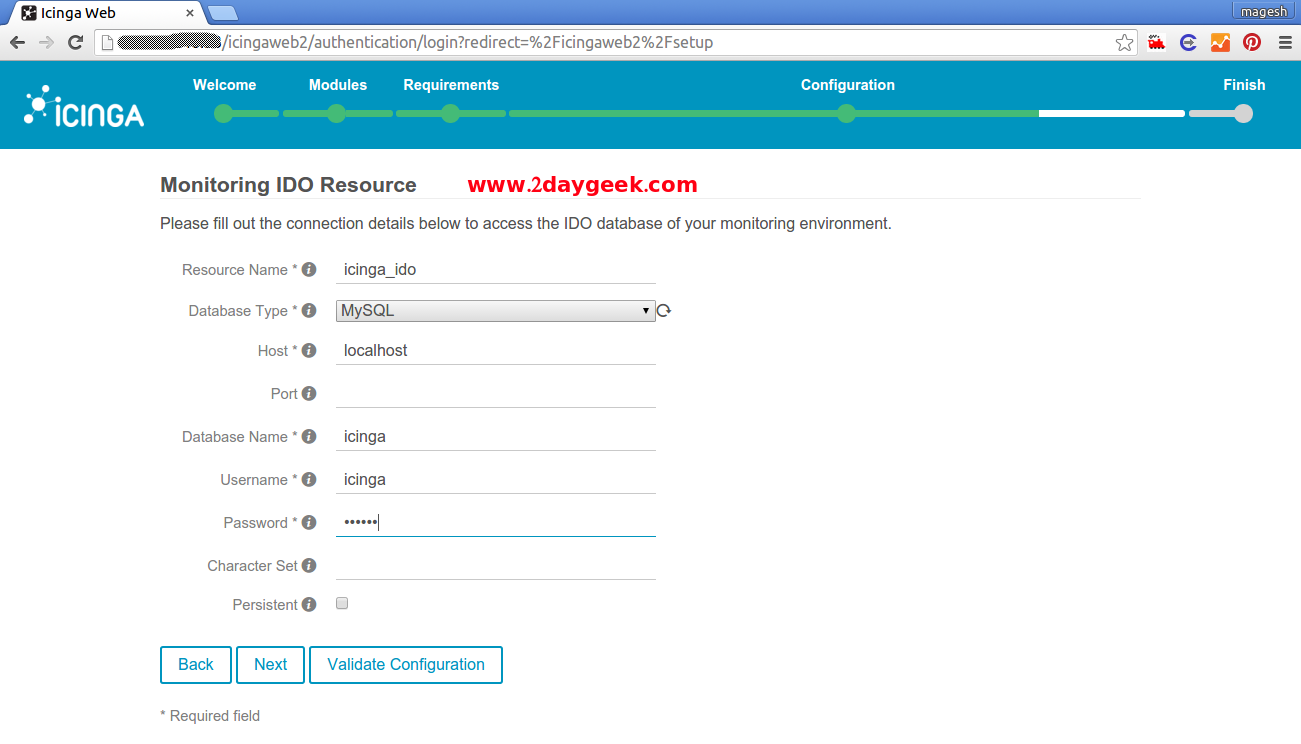Click the empty Port input field

496,394
